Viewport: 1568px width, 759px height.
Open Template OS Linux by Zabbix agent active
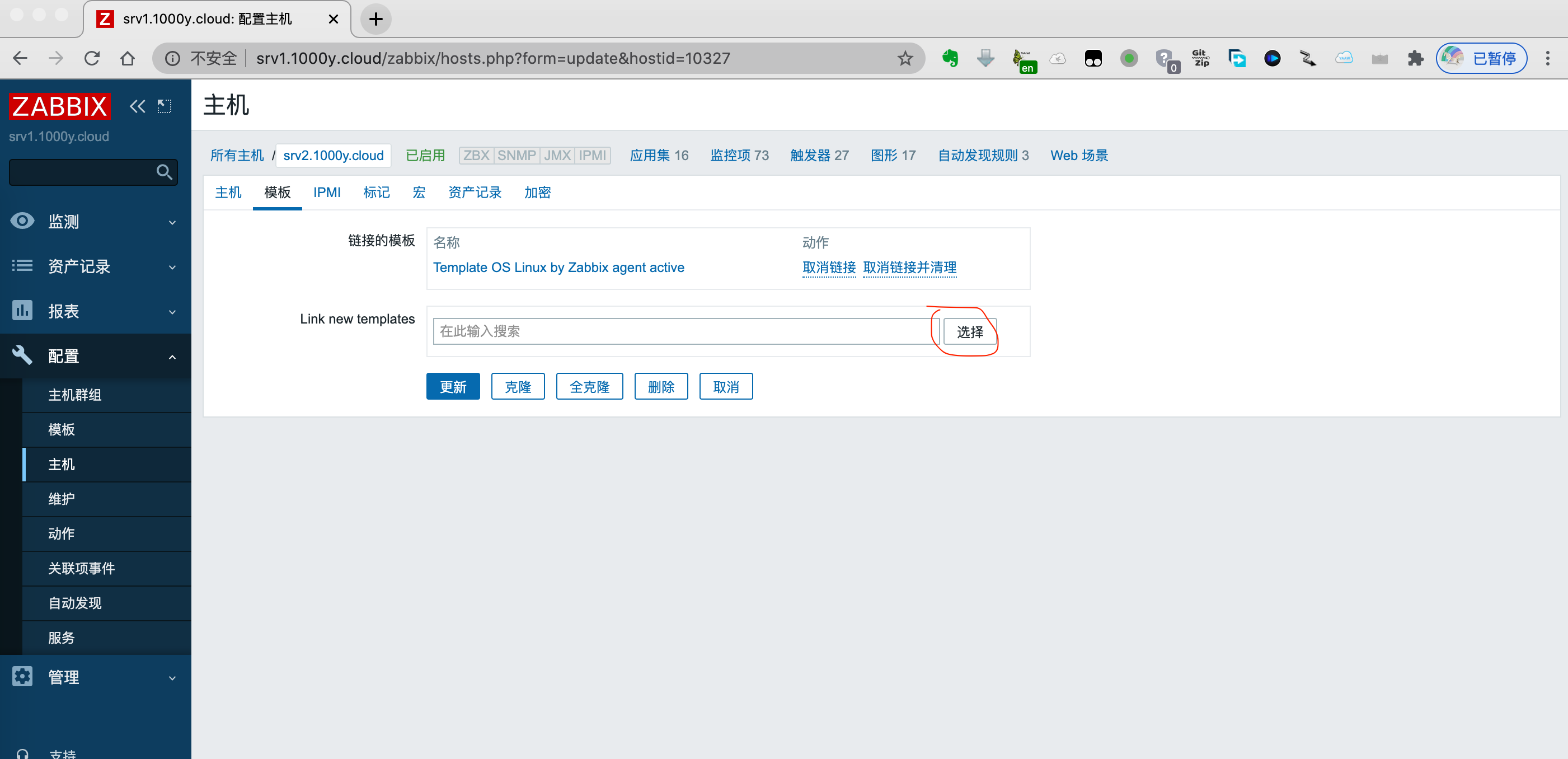coord(558,267)
